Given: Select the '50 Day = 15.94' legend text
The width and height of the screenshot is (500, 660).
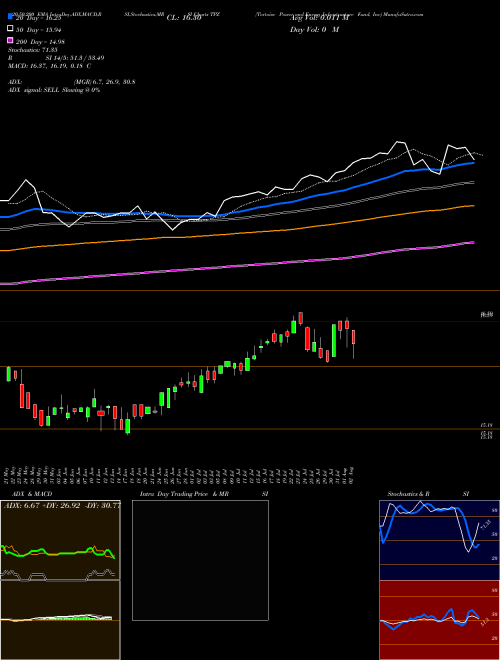Looking at the screenshot, I should pos(38,30).
